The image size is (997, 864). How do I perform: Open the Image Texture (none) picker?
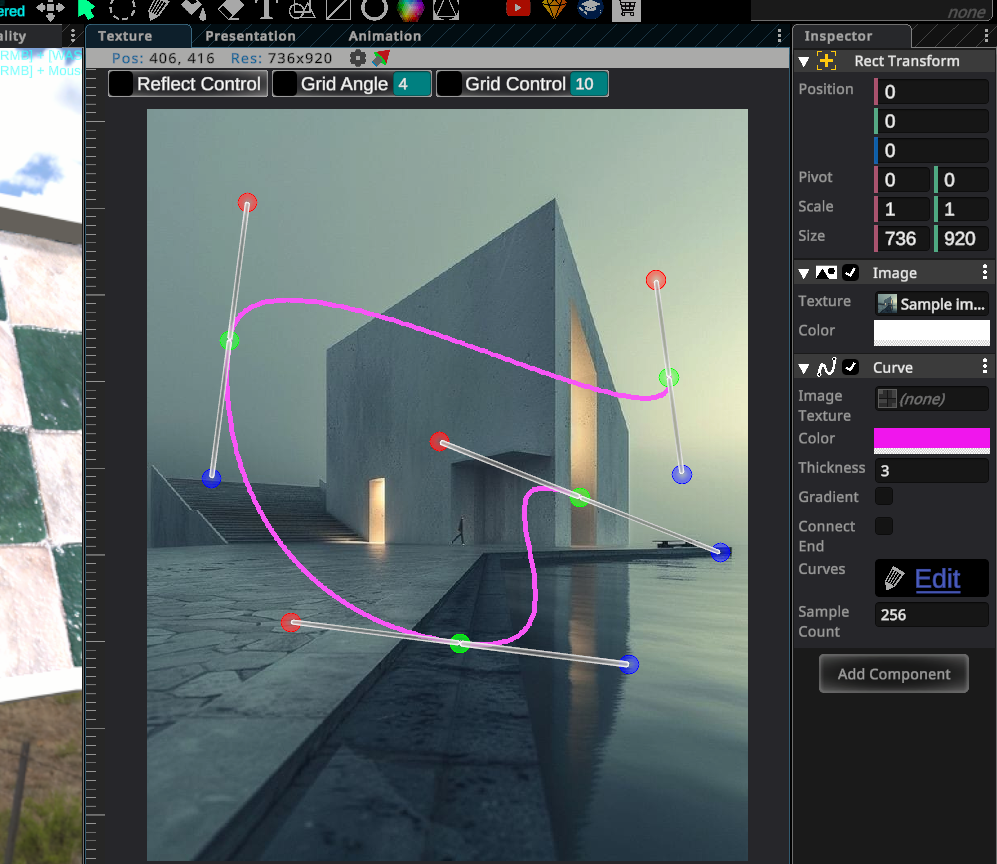pyautogui.click(x=932, y=399)
